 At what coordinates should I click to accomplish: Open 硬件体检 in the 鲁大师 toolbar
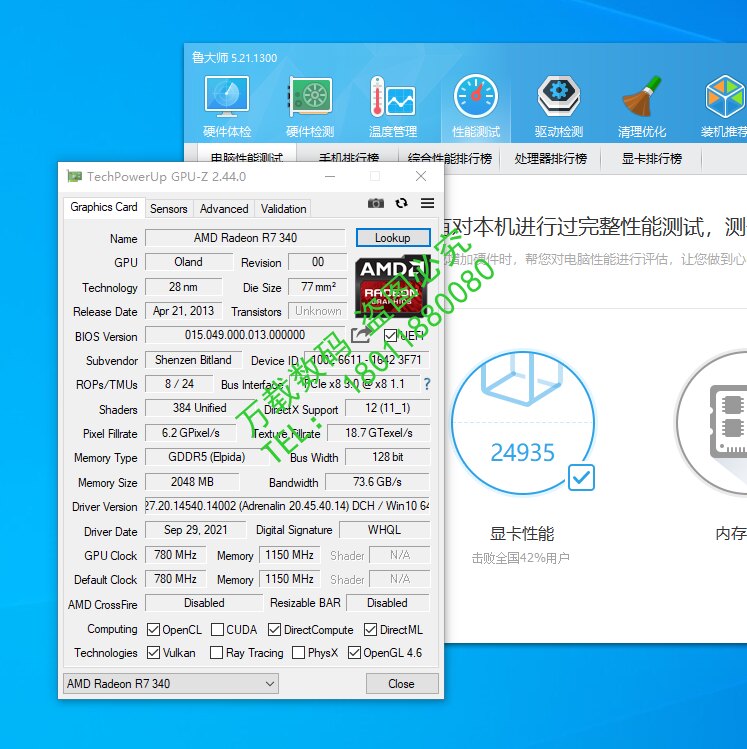[x=227, y=107]
